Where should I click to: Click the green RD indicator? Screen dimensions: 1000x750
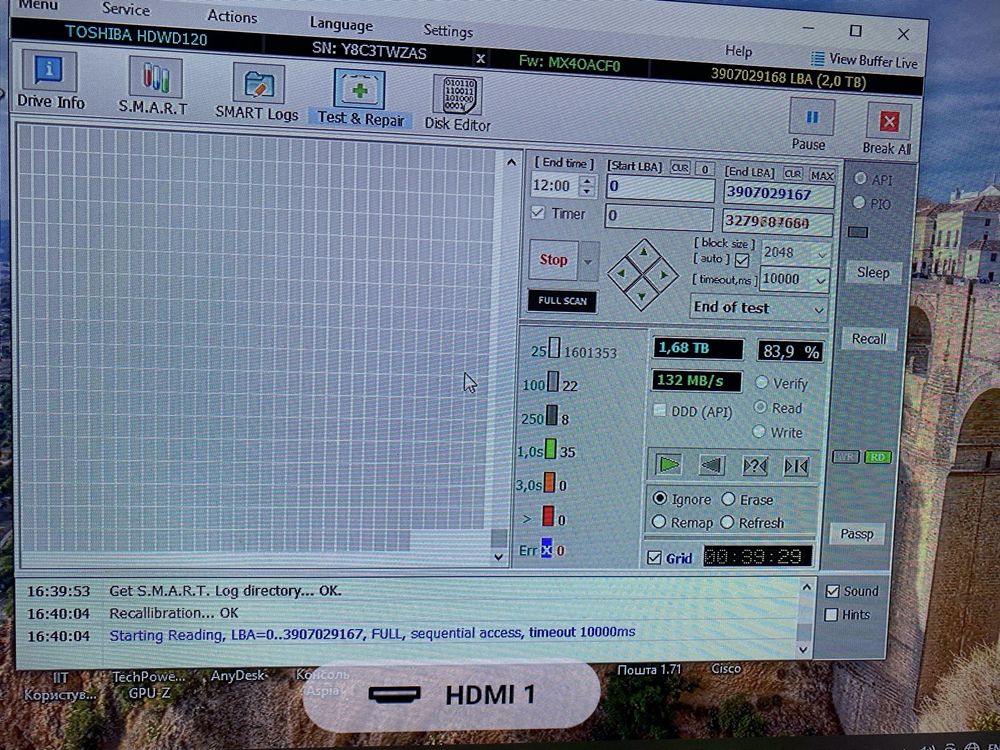point(878,457)
